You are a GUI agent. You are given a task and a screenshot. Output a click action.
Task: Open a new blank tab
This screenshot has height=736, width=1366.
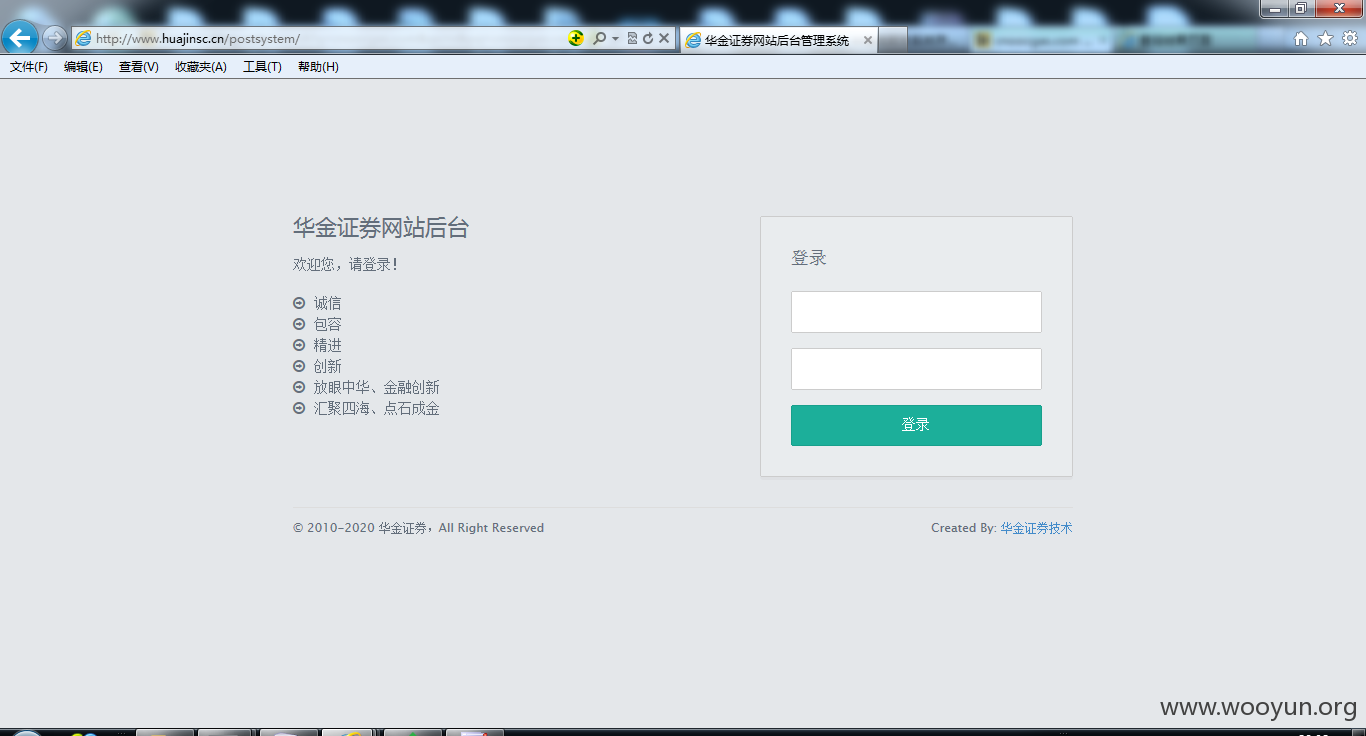click(x=893, y=41)
